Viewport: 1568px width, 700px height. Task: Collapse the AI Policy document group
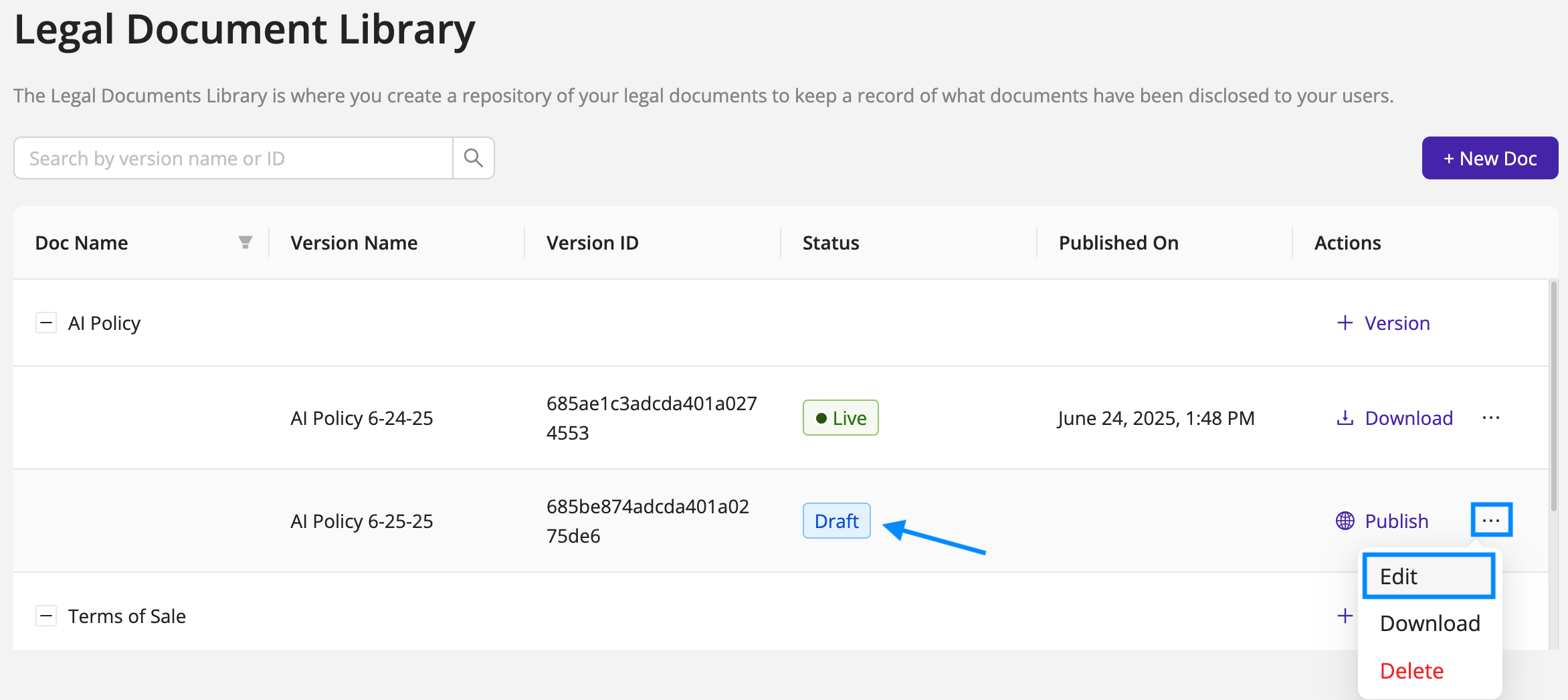pyautogui.click(x=46, y=323)
